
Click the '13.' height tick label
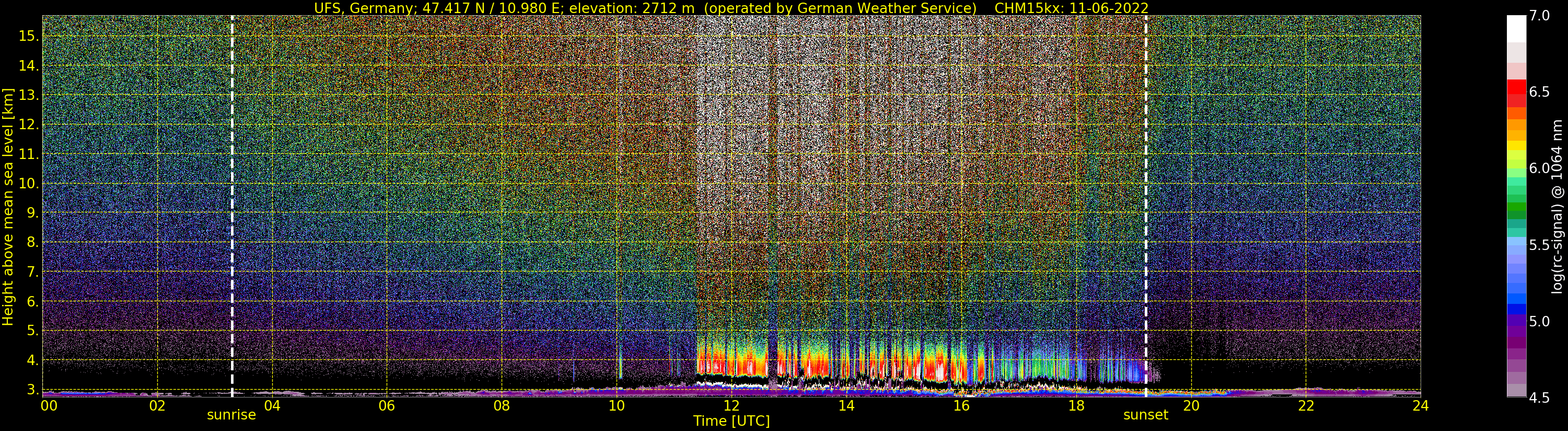(29, 95)
